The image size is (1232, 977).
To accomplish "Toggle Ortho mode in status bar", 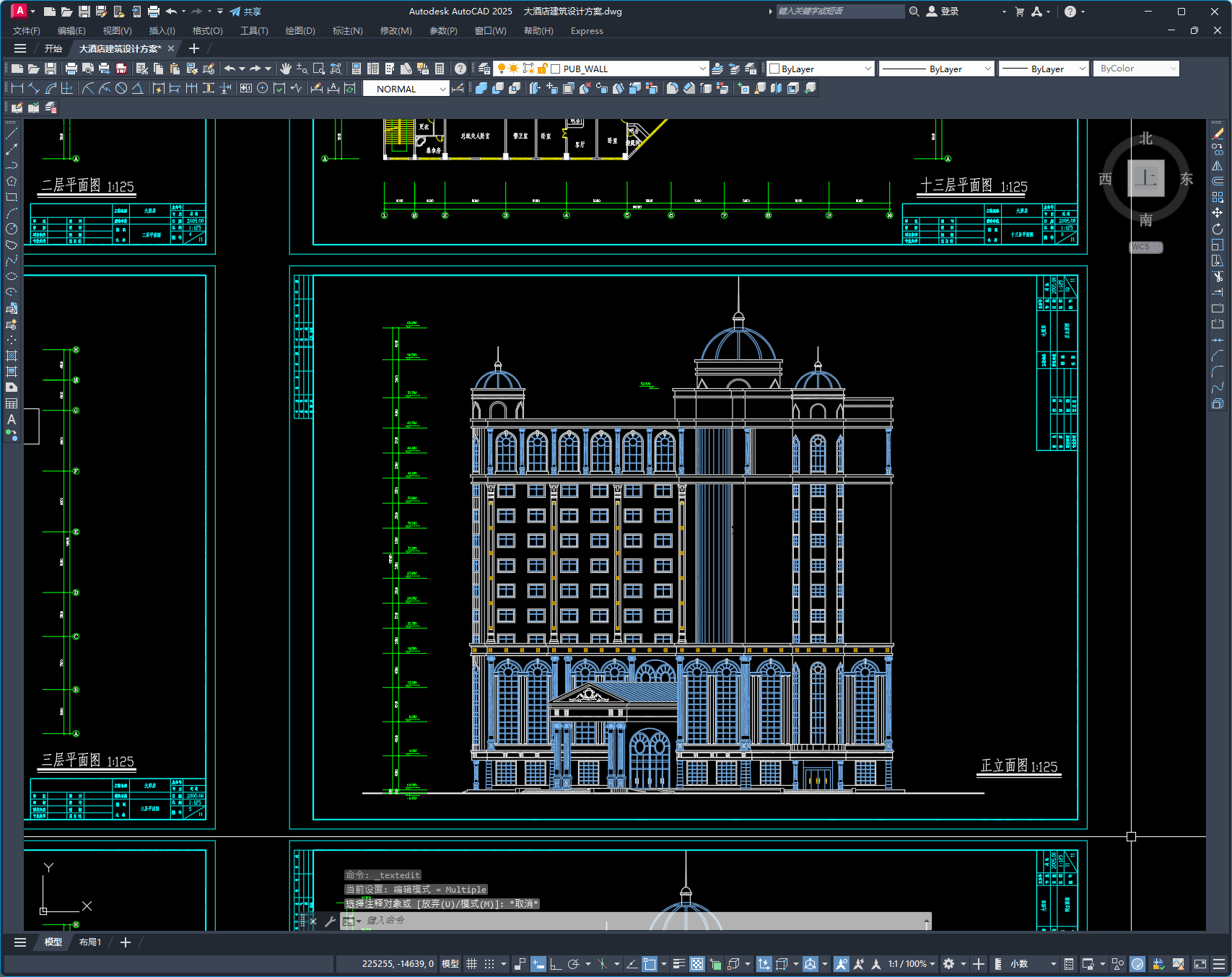I will [556, 964].
